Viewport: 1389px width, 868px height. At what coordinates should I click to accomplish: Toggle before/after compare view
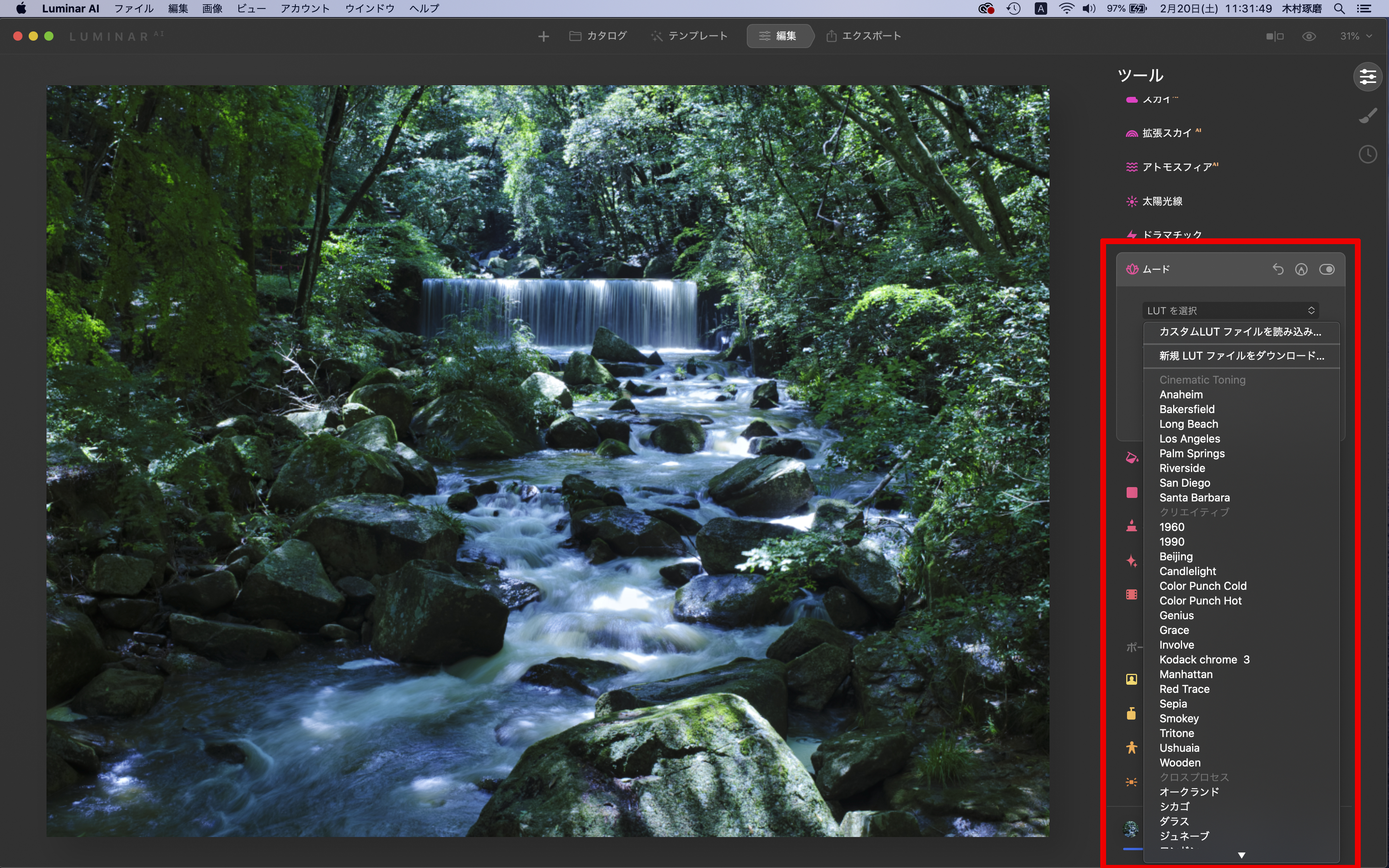coord(1274,36)
